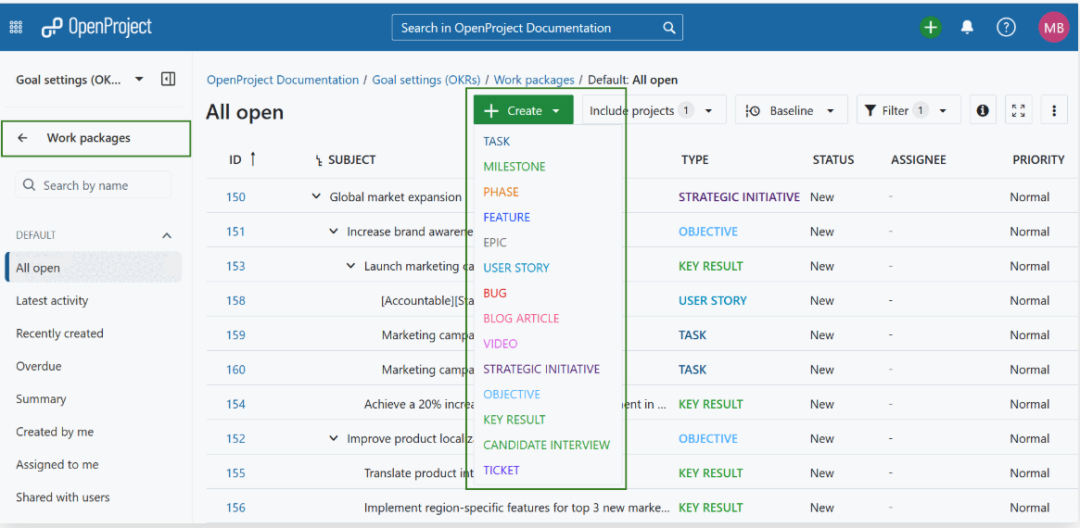Activate fullscreen zen mode icon
The image size is (1080, 528).
click(x=1018, y=111)
